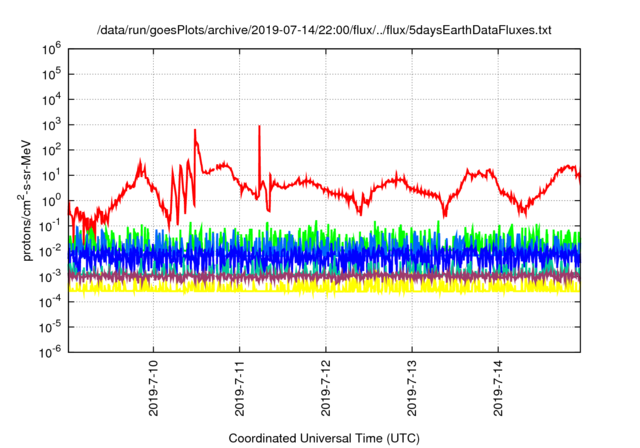Click the red flux peak before 2019-7-11
The width and height of the screenshot is (640, 448).
click(195, 131)
